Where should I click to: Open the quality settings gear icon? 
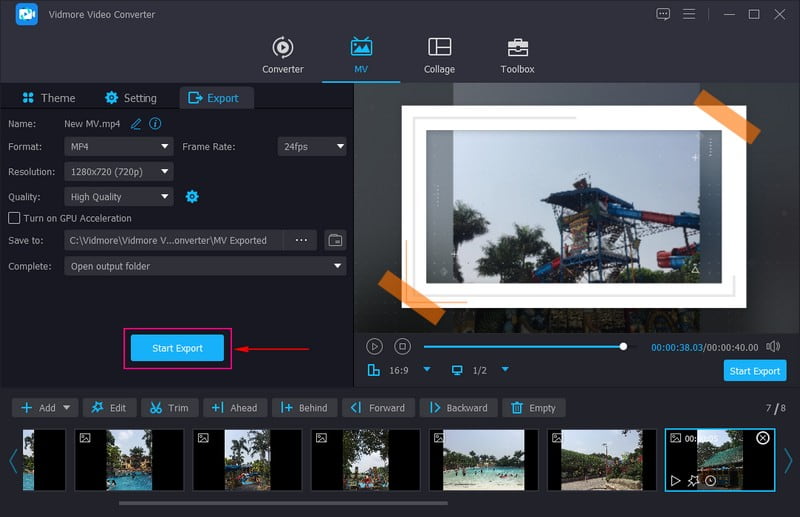click(192, 197)
